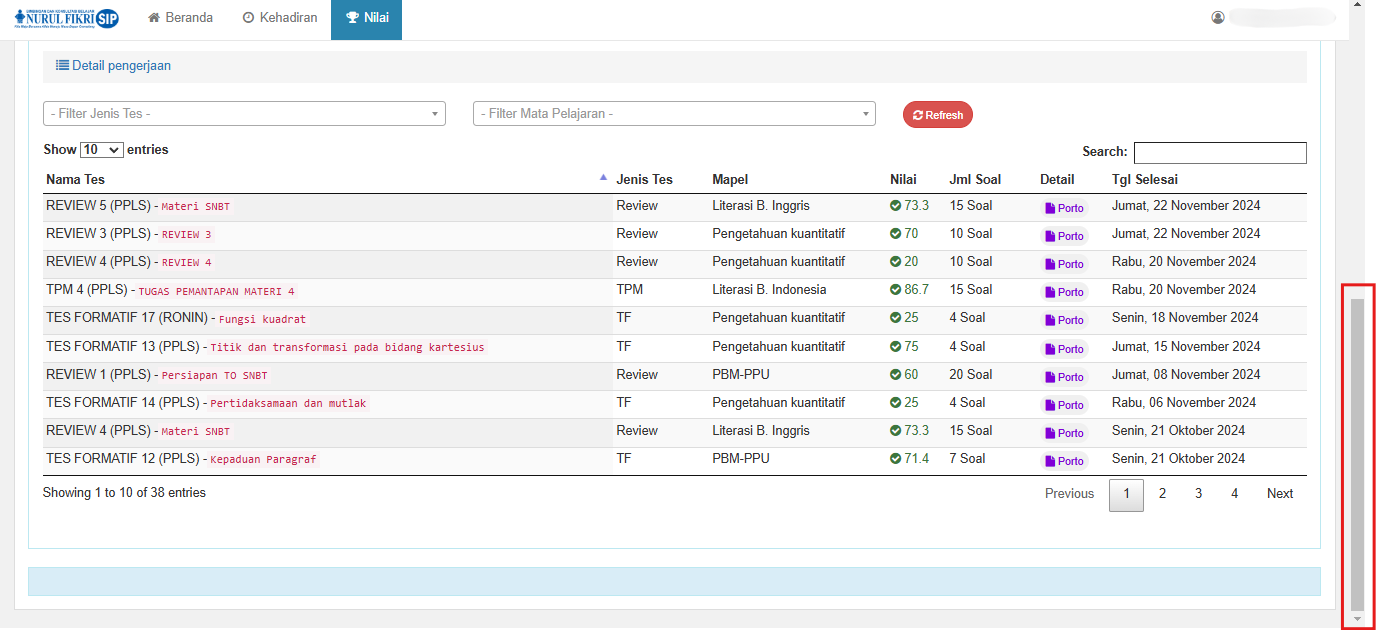The width and height of the screenshot is (1376, 630).
Task: Expand the Filter Jenis Tes dropdown
Action: 244,114
